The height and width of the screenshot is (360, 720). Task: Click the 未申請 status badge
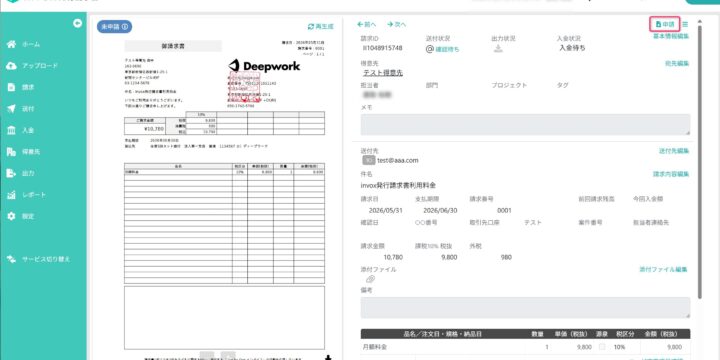pos(114,27)
